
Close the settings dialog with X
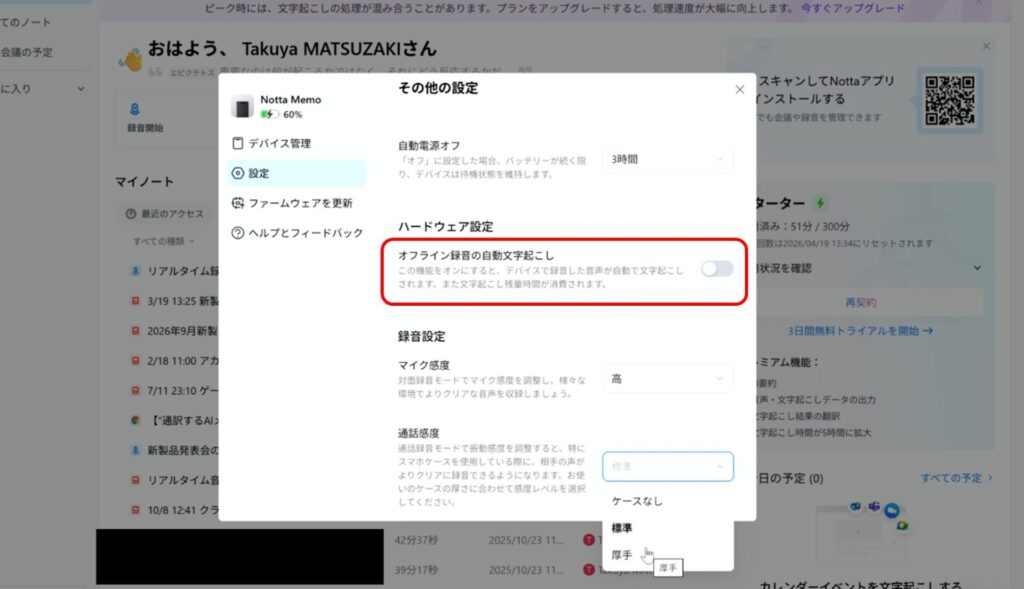tap(740, 89)
